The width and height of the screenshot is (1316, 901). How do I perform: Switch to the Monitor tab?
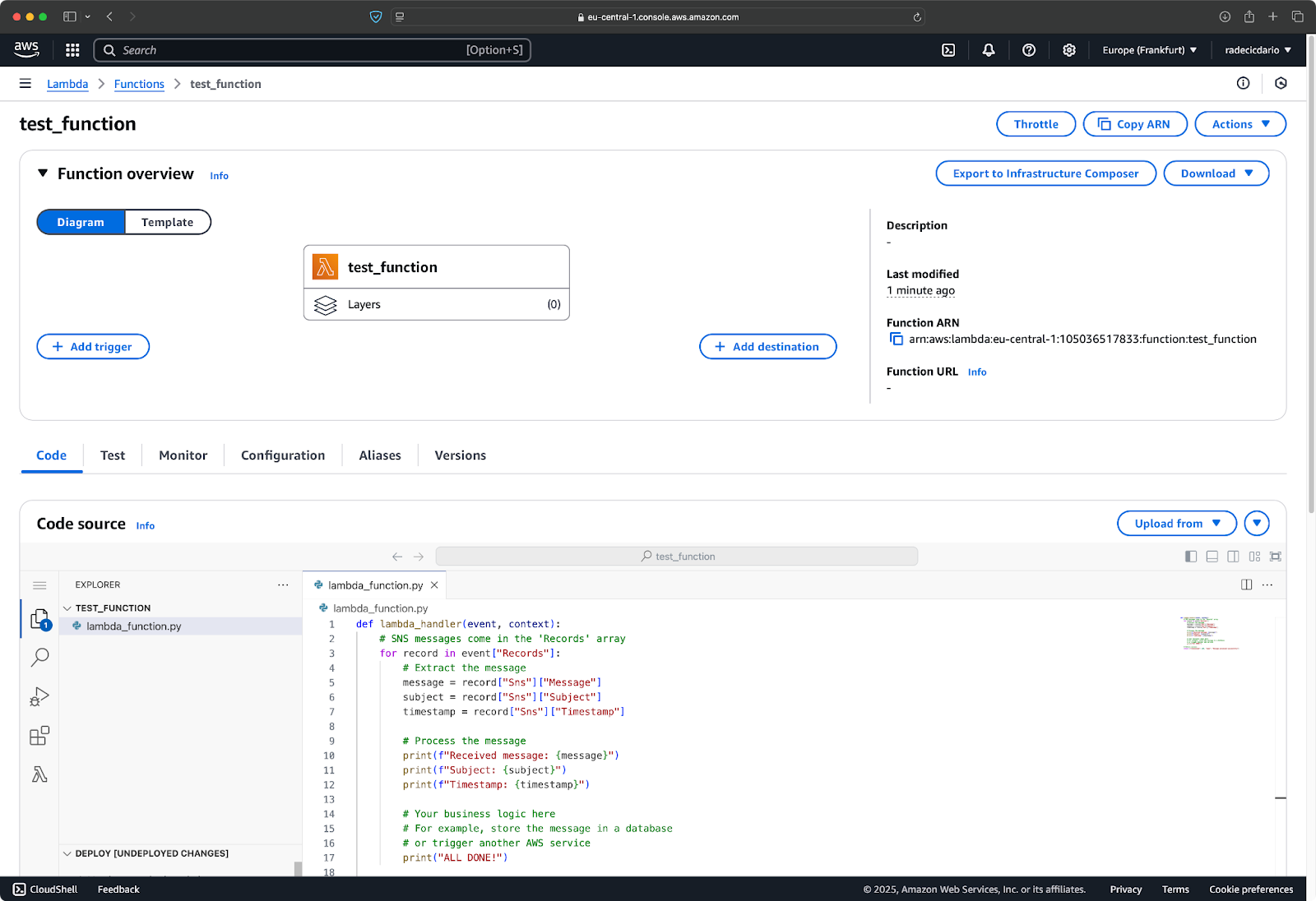pos(183,455)
